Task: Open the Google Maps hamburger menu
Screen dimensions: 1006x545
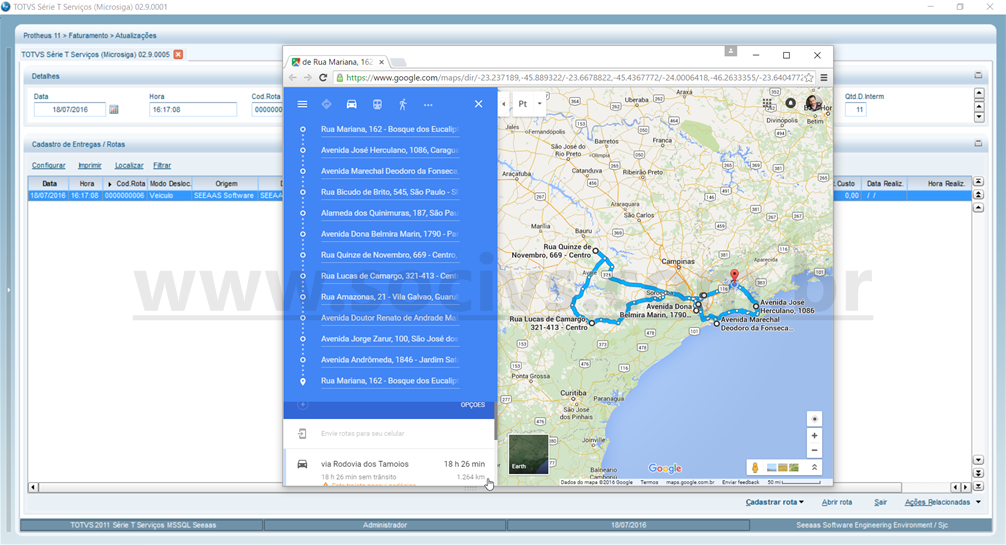Action: [302, 104]
